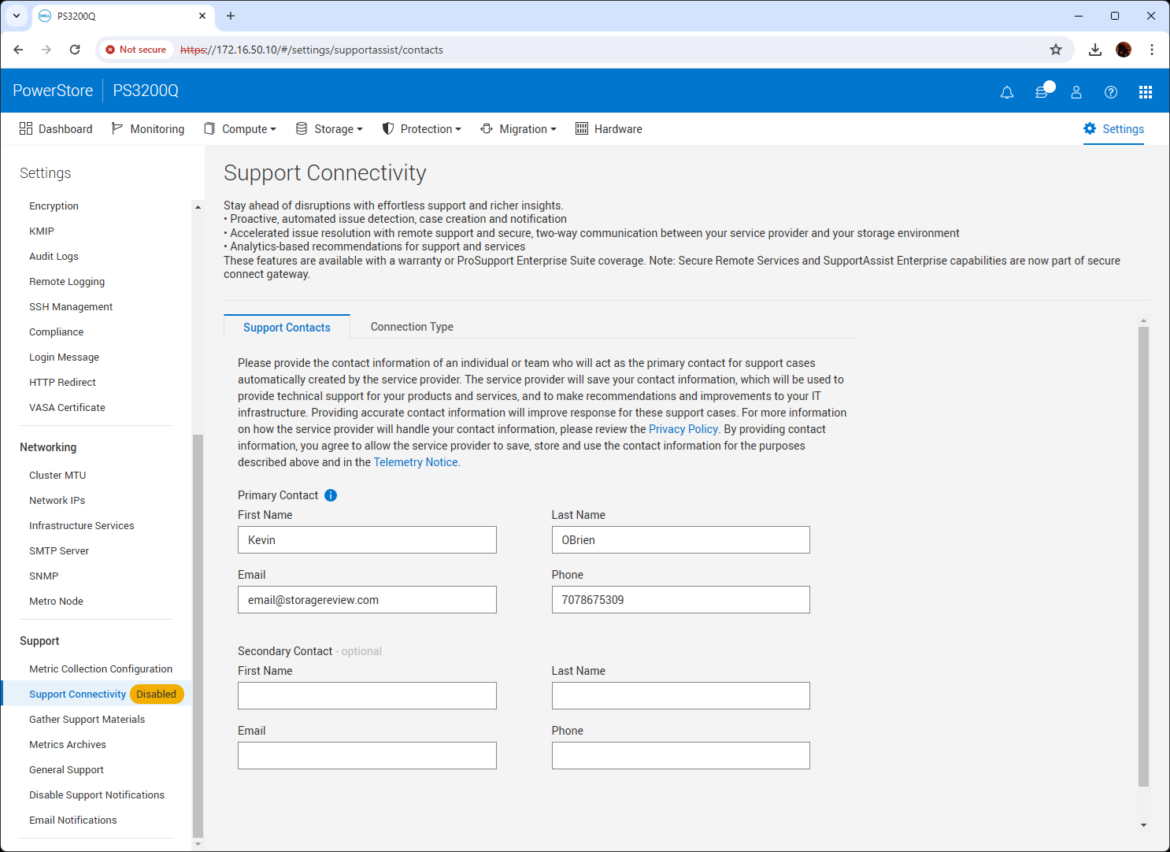This screenshot has height=852, width=1170.
Task: Open the alerts bell icon
Action: coord(1007,92)
